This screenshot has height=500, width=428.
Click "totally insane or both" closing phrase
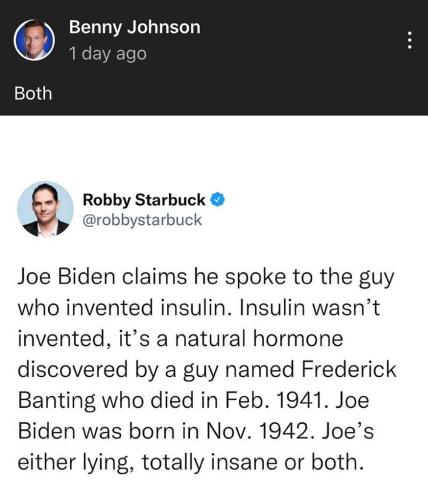pyautogui.click(x=252, y=462)
